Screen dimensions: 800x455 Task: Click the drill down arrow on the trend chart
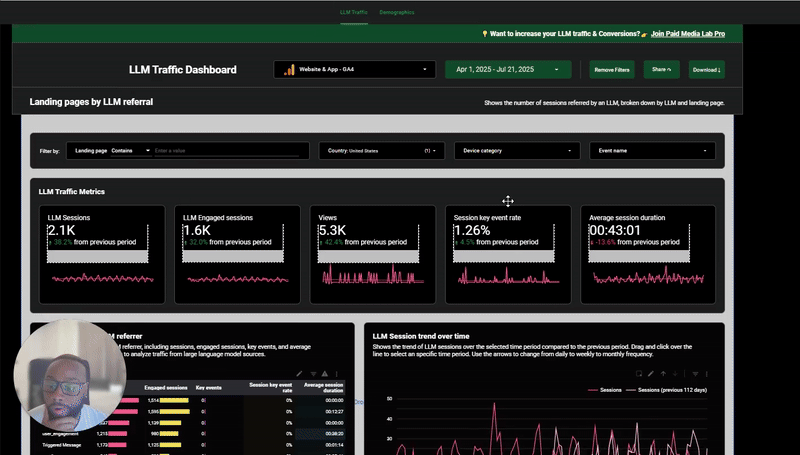[675, 374]
